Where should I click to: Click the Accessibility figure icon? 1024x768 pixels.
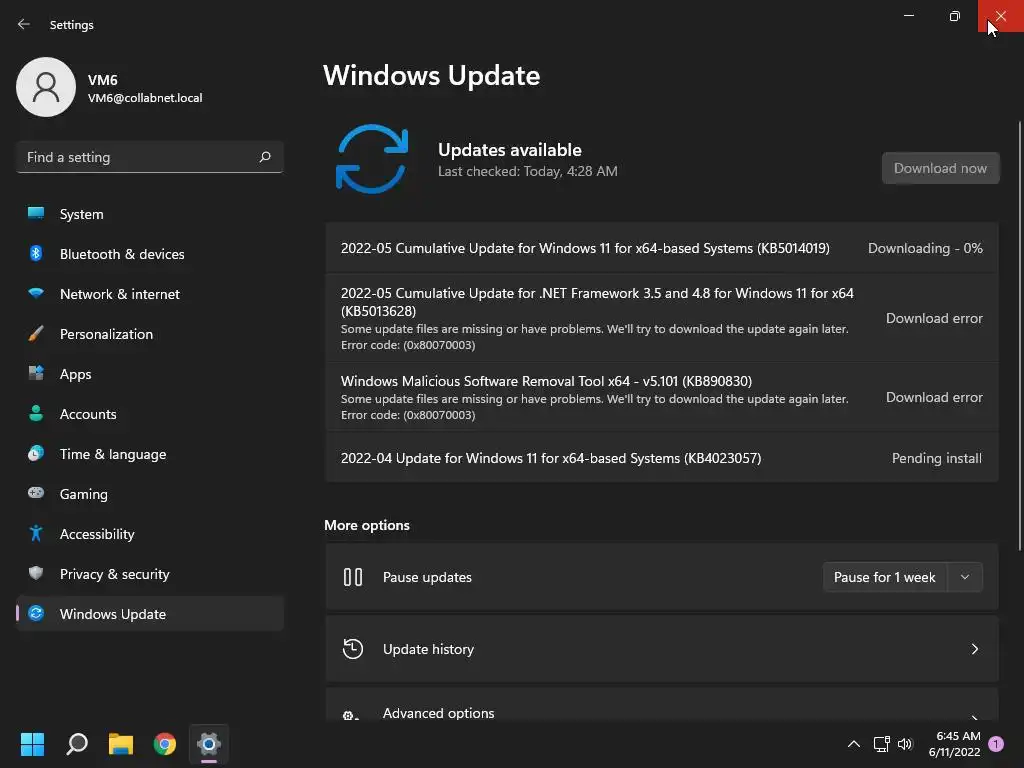(x=36, y=534)
